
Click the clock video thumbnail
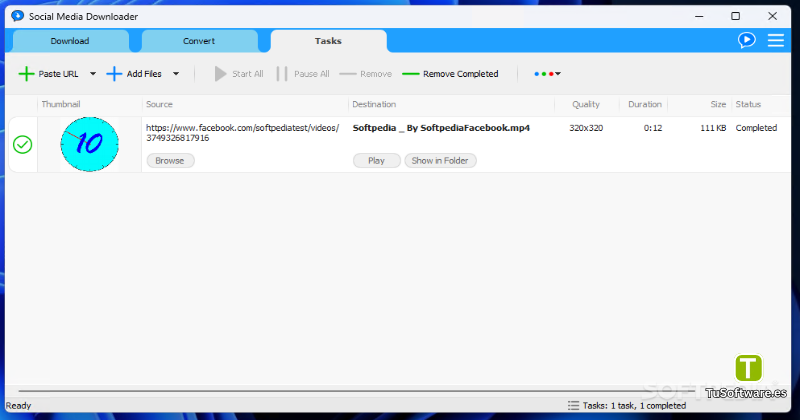click(x=90, y=144)
